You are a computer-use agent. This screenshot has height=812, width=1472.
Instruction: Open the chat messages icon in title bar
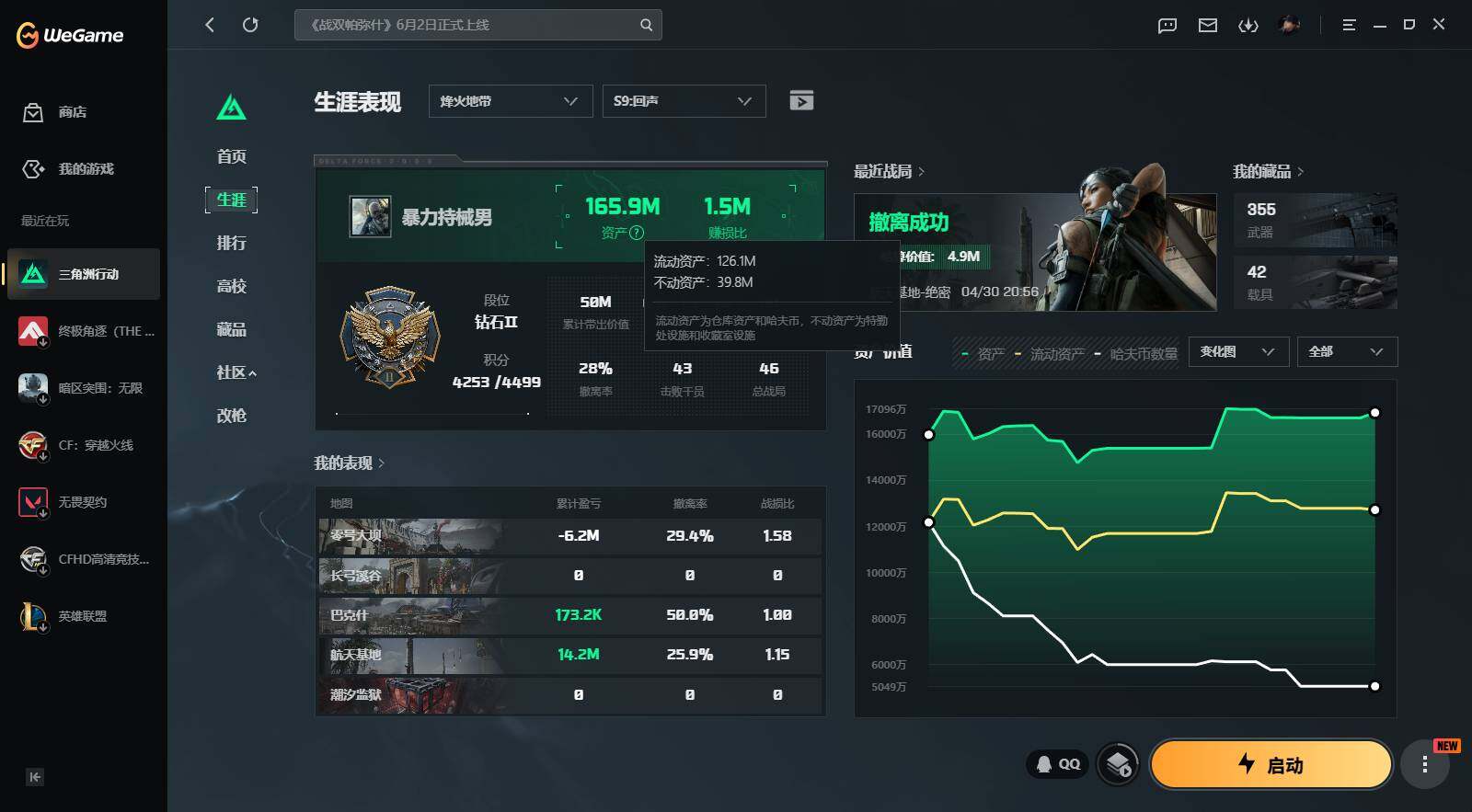(x=1167, y=26)
